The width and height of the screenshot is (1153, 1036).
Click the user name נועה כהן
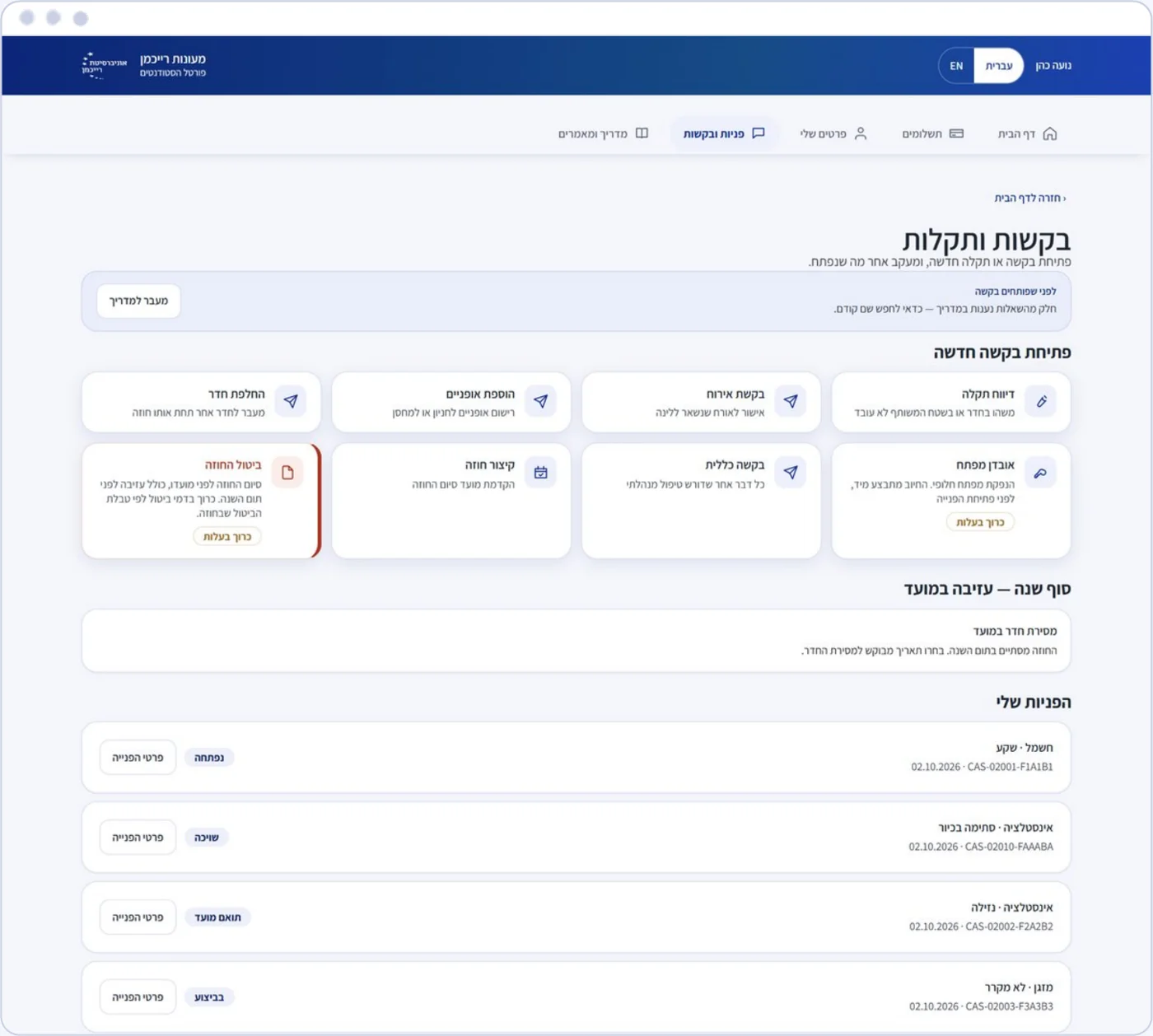pyautogui.click(x=1053, y=66)
